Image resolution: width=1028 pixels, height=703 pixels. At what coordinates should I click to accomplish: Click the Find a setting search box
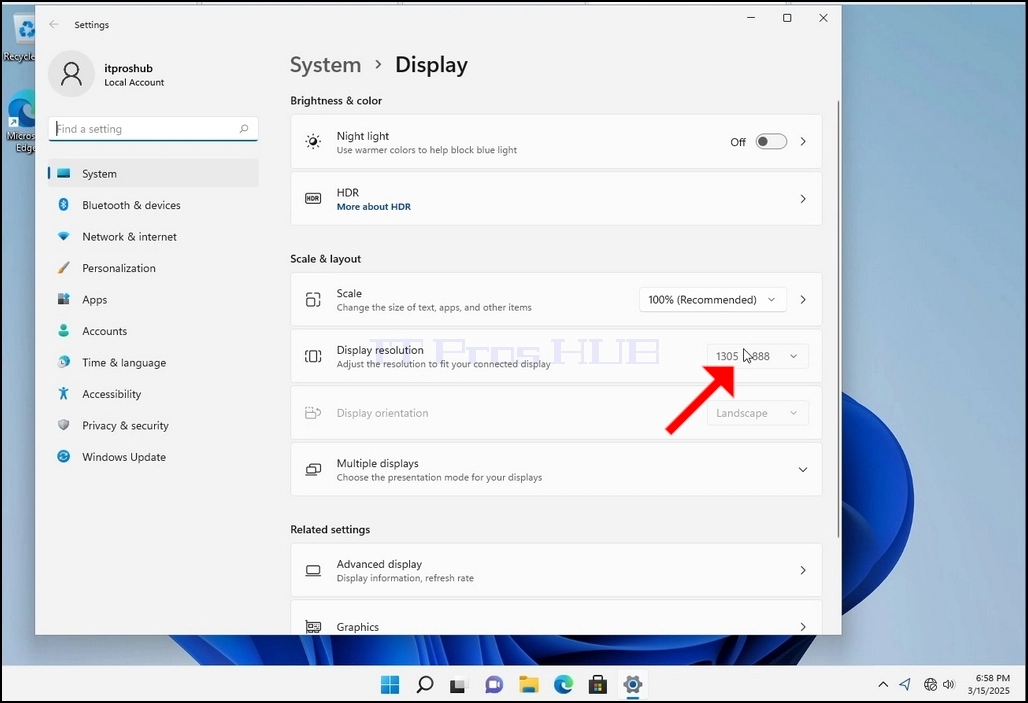click(153, 129)
